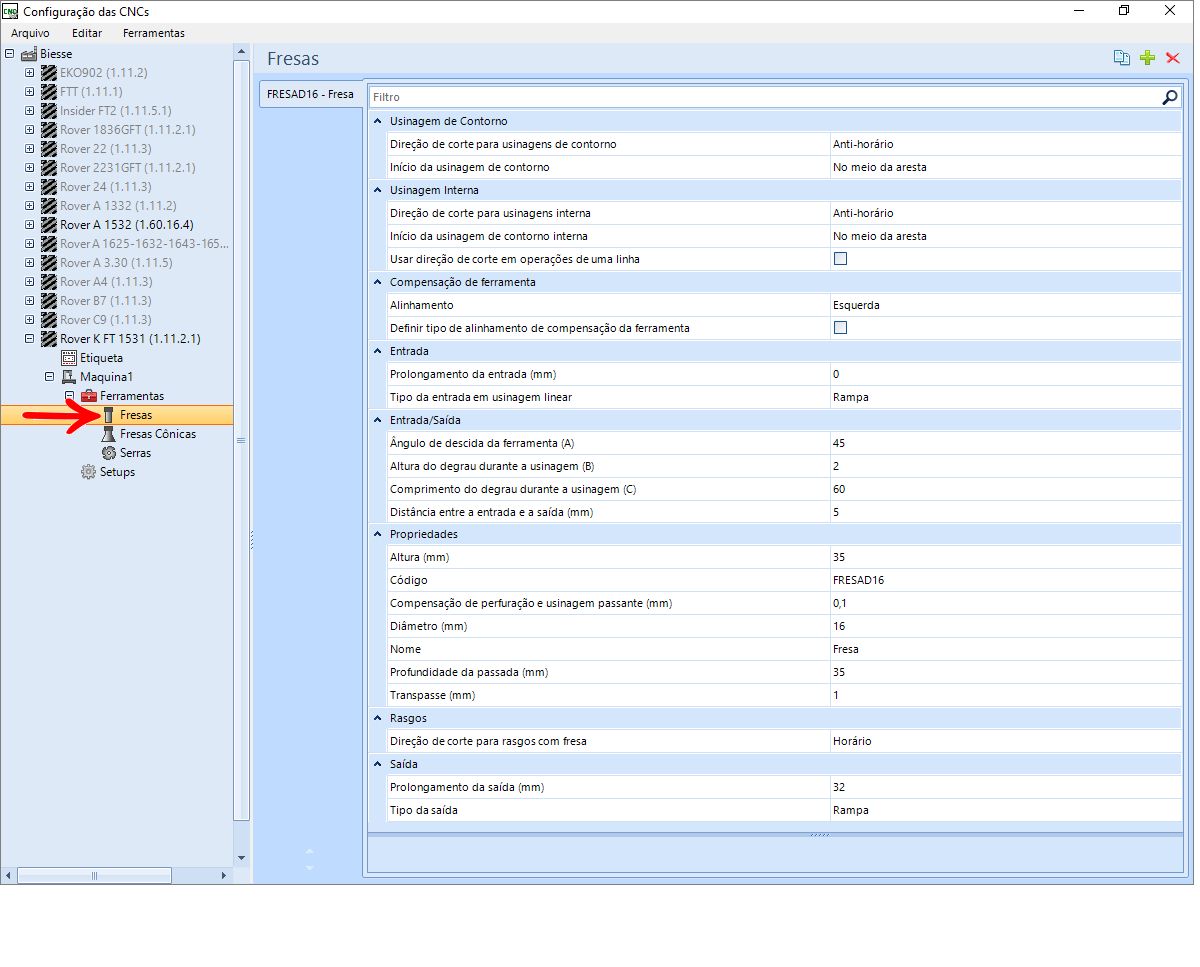This screenshot has width=1200, height=967.
Task: Select Rover B7 (1.11.3) in tree
Action: (x=106, y=301)
